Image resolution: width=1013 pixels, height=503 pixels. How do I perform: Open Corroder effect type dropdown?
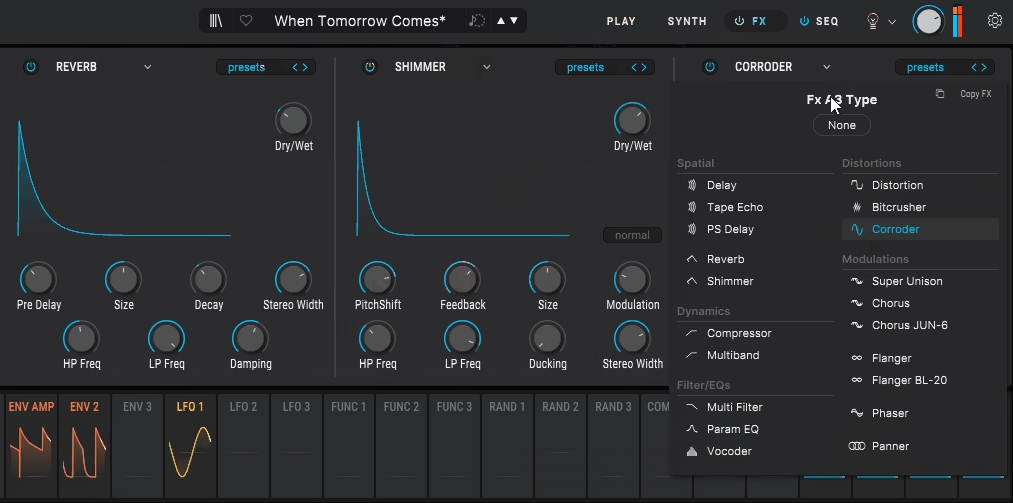tap(826, 67)
